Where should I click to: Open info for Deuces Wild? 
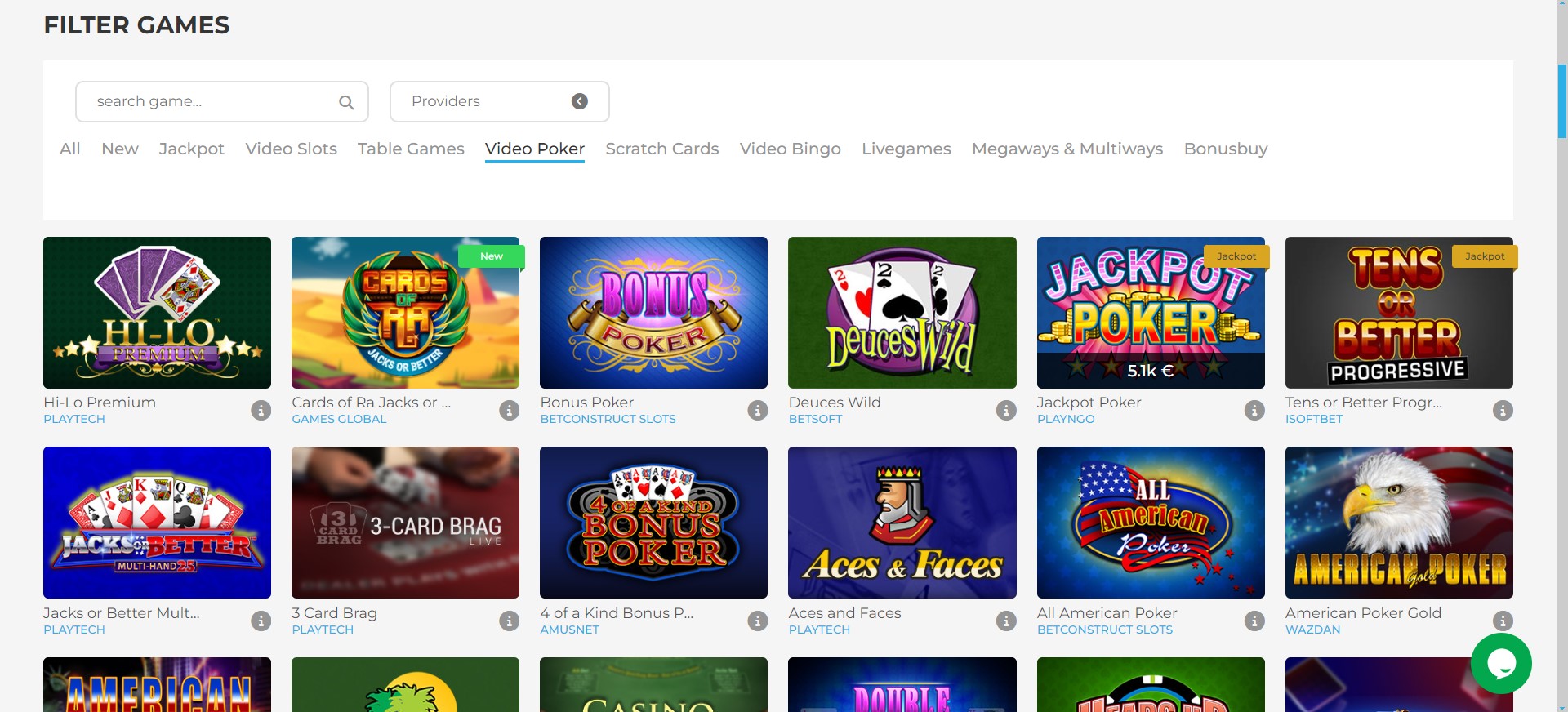tap(1006, 410)
